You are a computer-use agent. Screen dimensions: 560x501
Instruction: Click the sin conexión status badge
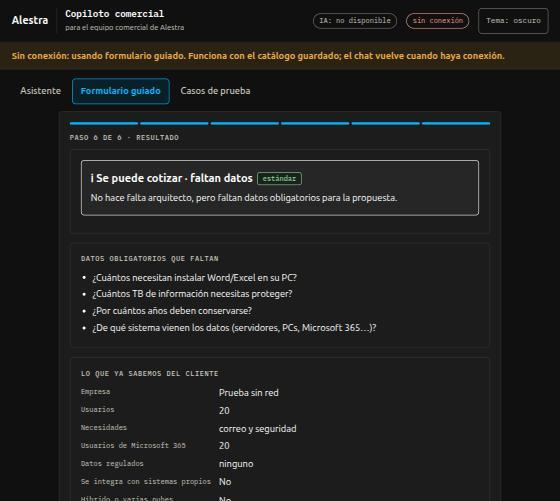pyautogui.click(x=438, y=21)
